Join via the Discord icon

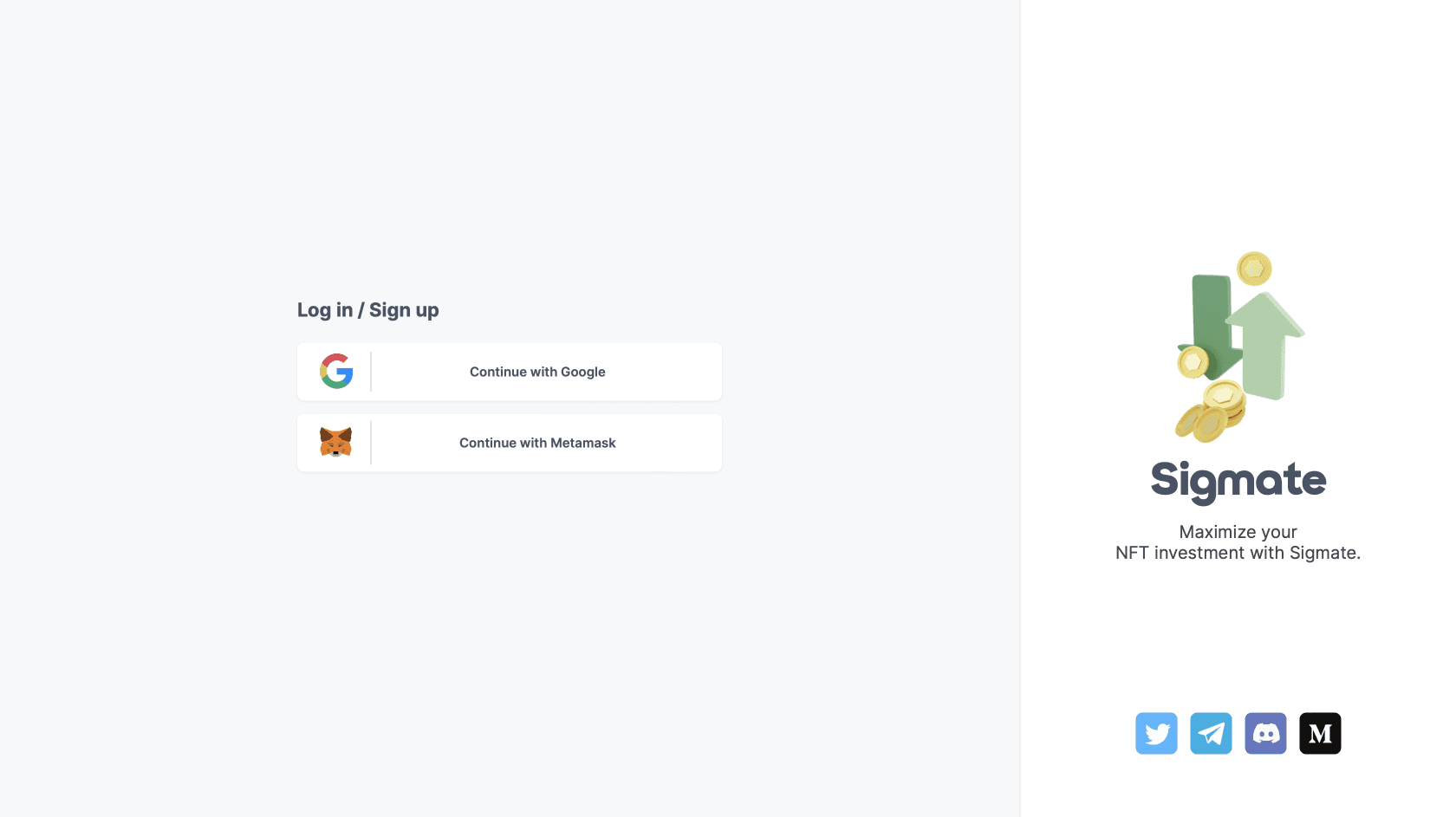[x=1265, y=734]
